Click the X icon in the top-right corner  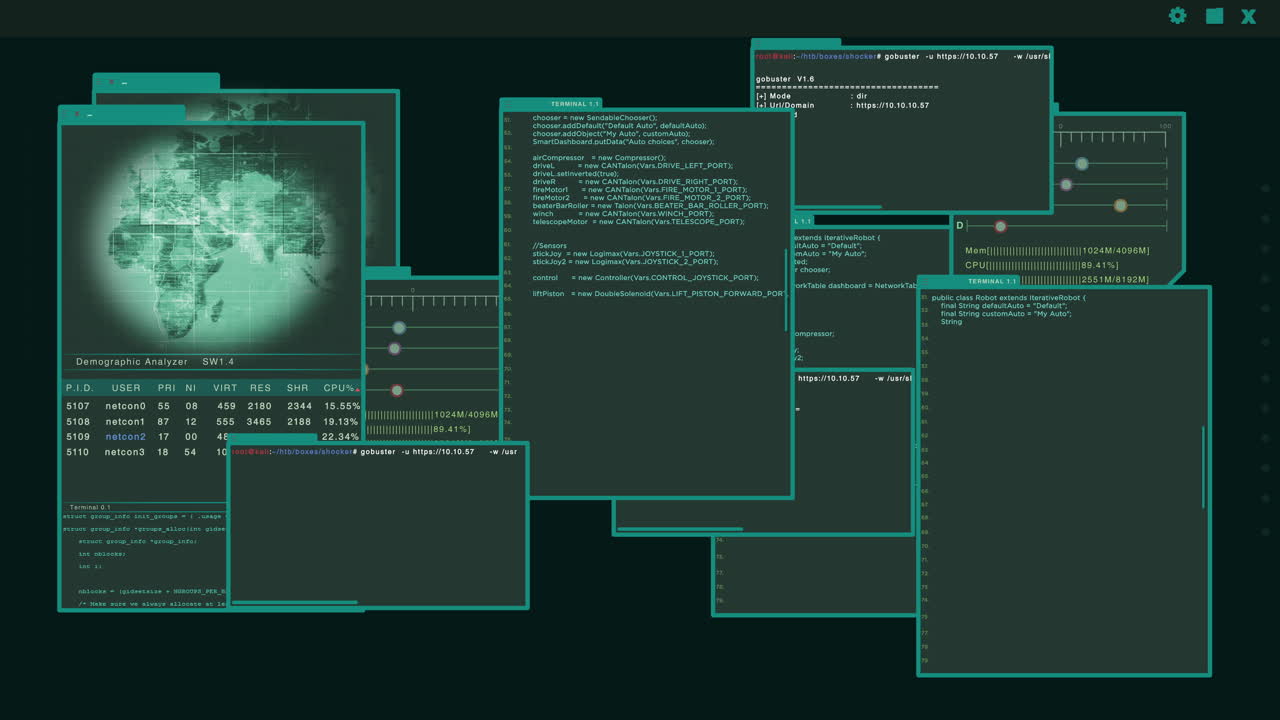(x=1248, y=16)
